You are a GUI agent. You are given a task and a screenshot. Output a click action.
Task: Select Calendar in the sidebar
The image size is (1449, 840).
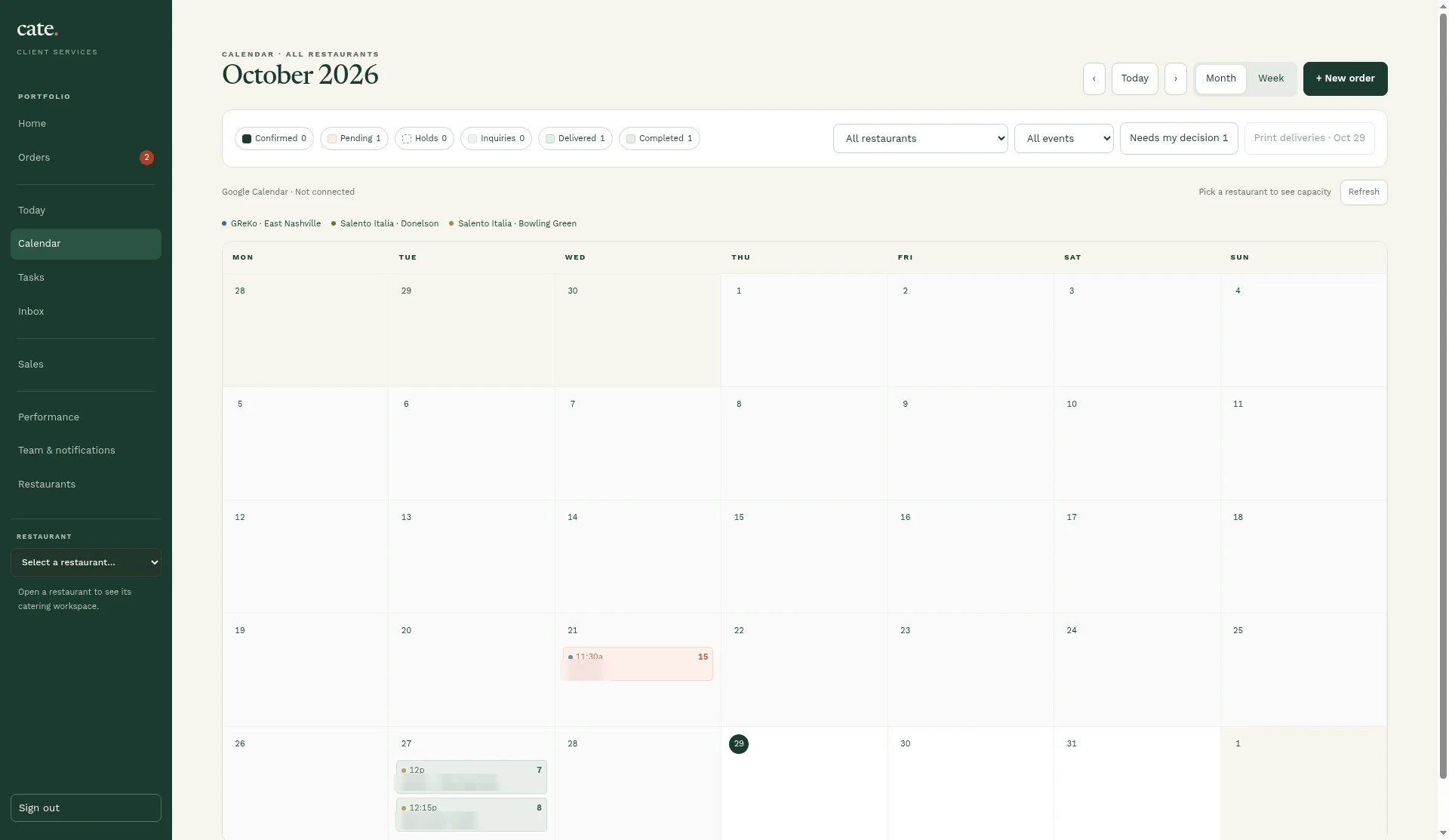(86, 244)
